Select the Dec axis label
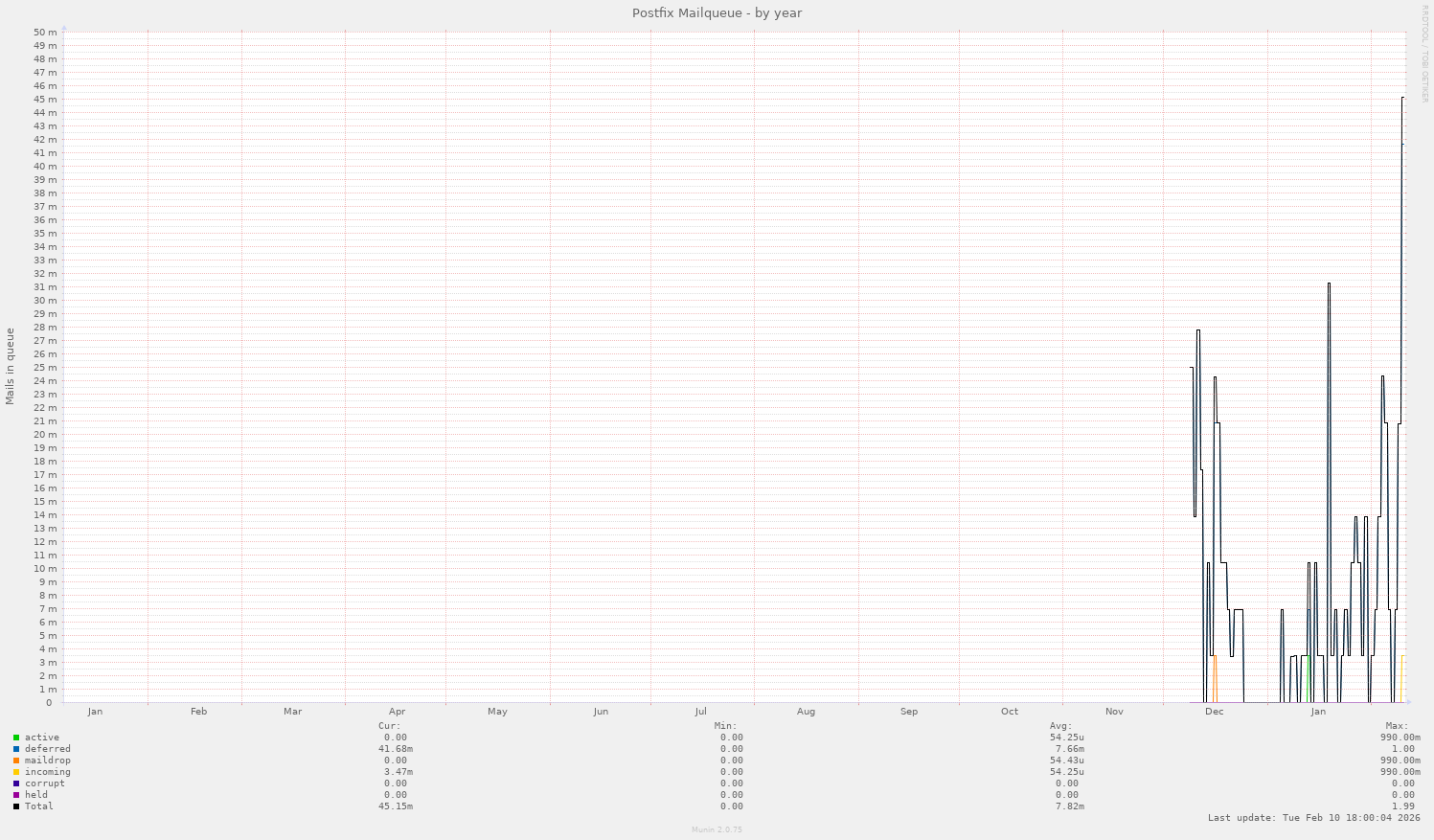 coord(1214,712)
